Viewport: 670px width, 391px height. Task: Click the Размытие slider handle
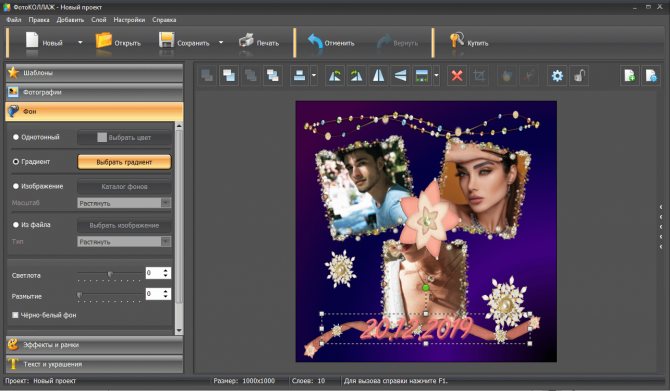(79, 295)
